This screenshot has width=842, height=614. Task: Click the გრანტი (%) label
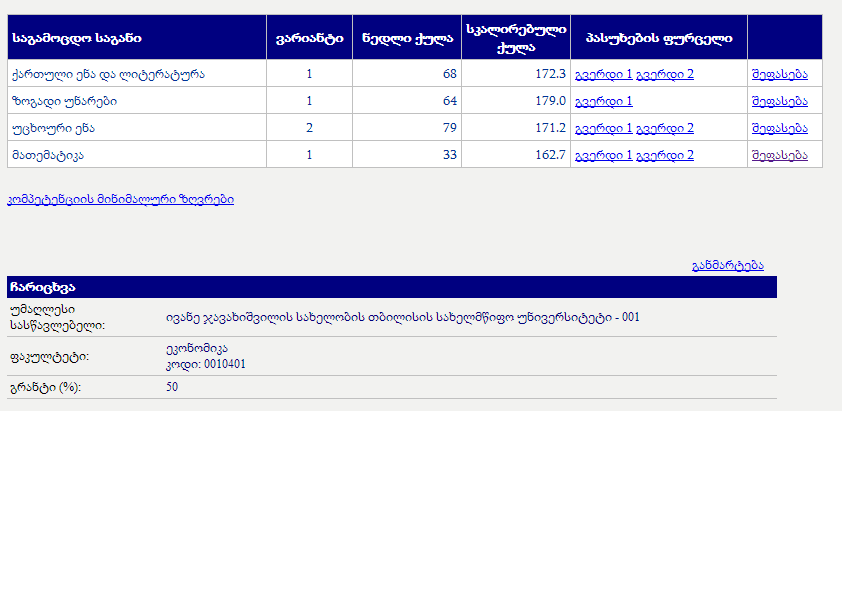45,387
